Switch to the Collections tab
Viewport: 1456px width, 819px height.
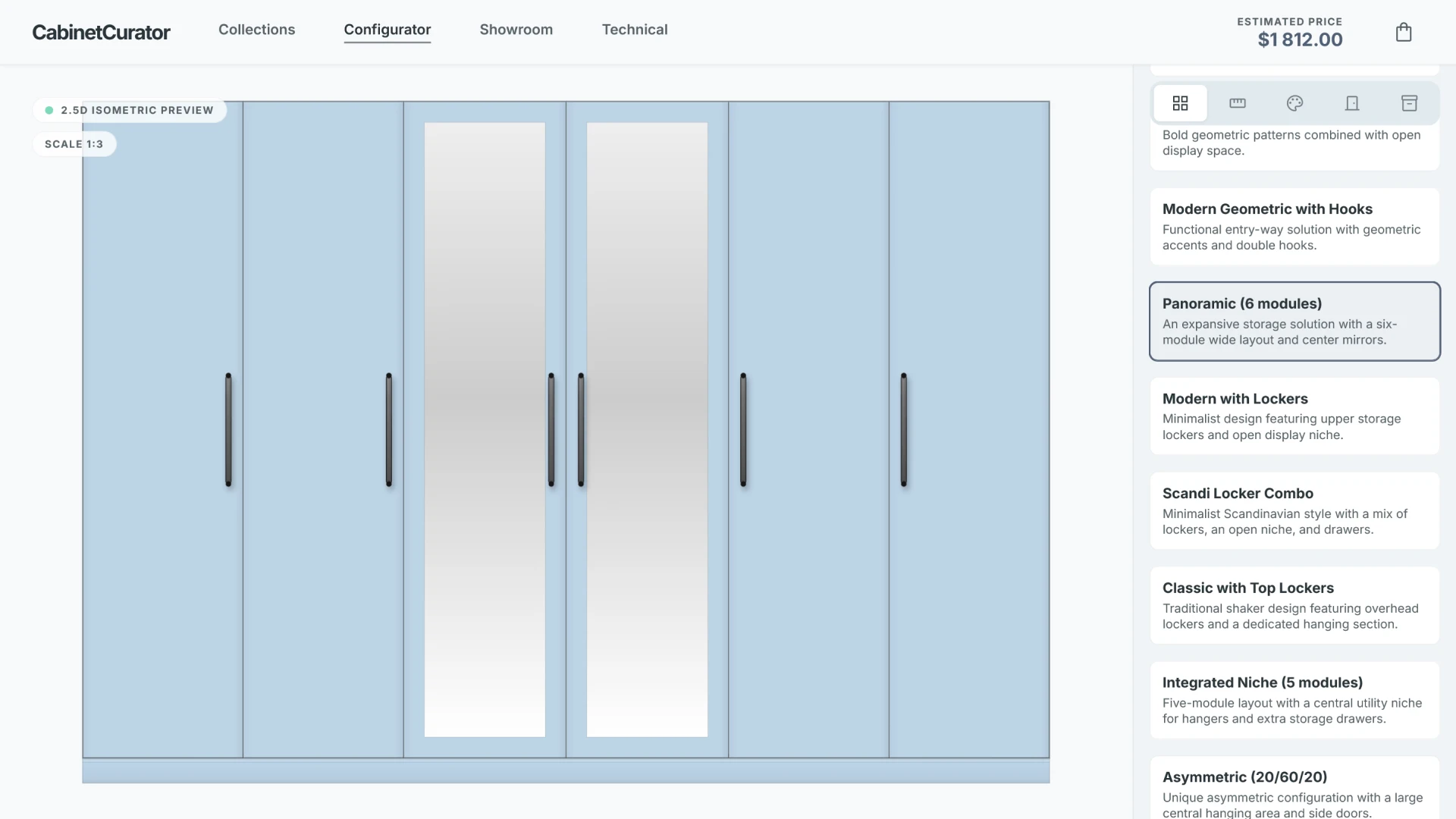click(x=256, y=30)
